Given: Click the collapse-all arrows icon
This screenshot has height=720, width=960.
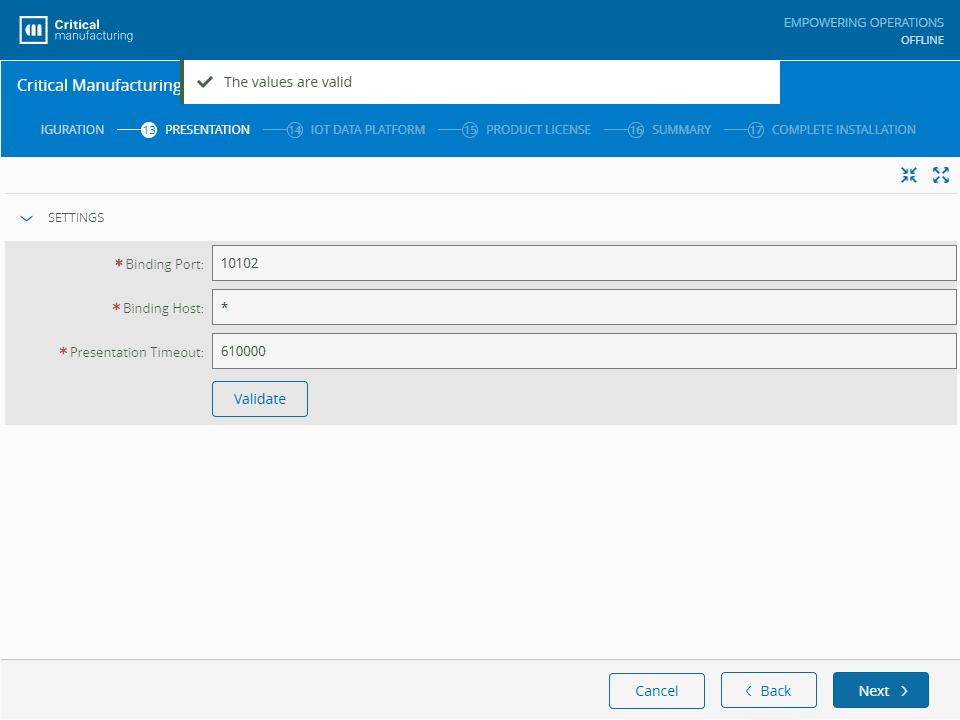Looking at the screenshot, I should (908, 176).
